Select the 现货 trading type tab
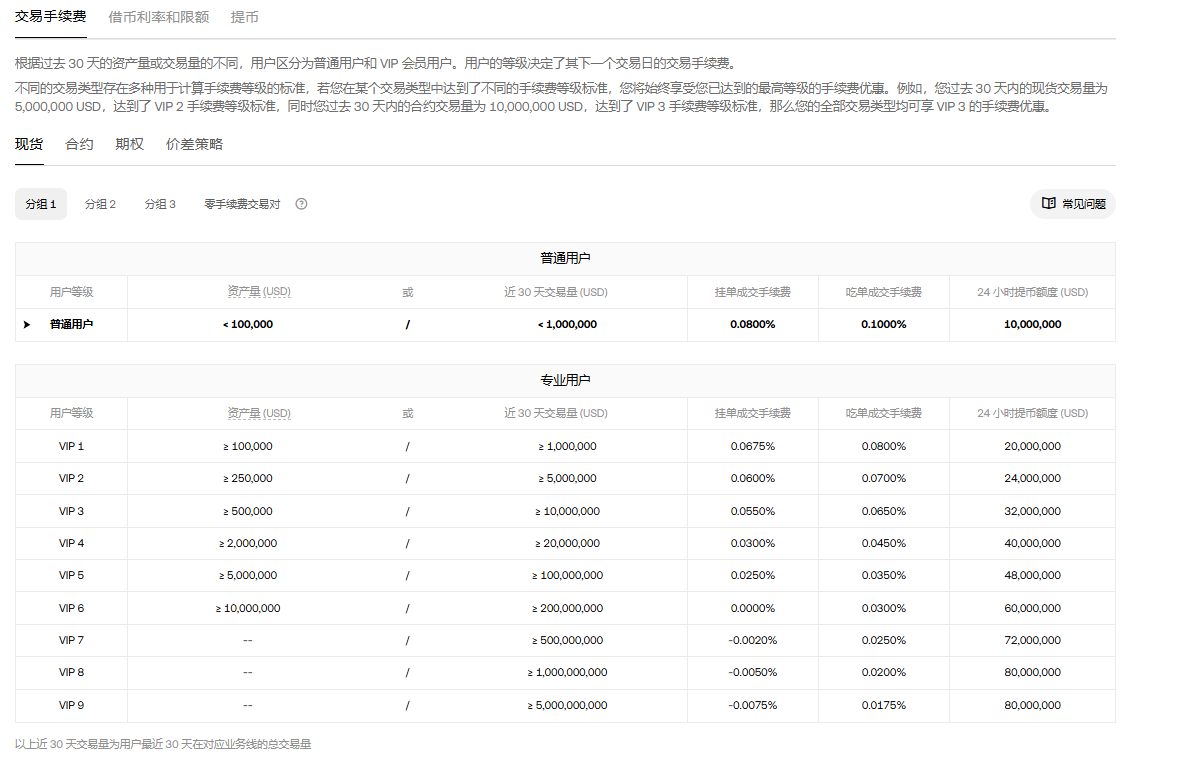Image resolution: width=1203 pixels, height=765 pixels. (29, 144)
